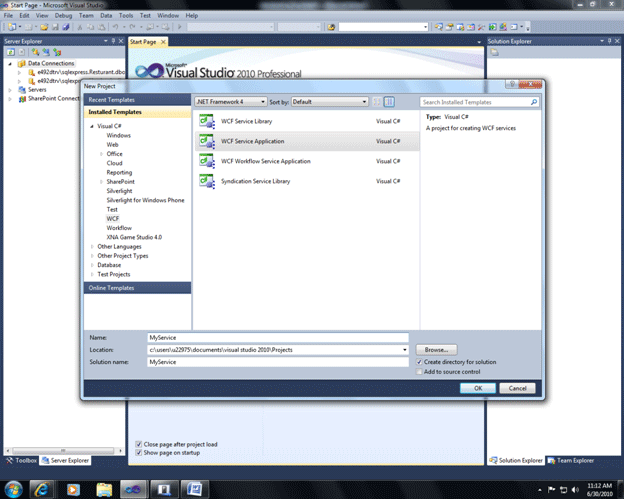Select the XNA Game Studio 4.0 category
Screen dimensions: 624x499
(134, 237)
